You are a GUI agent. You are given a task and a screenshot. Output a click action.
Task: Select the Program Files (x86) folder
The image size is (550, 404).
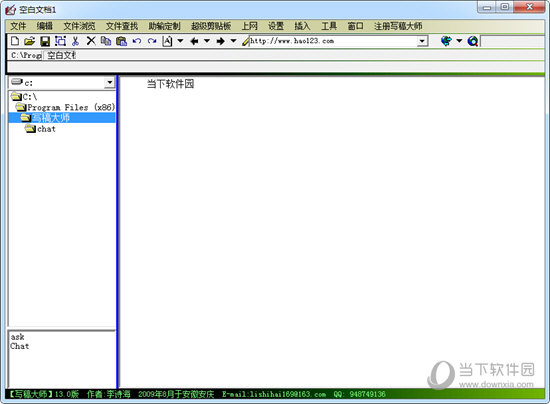tap(65, 107)
